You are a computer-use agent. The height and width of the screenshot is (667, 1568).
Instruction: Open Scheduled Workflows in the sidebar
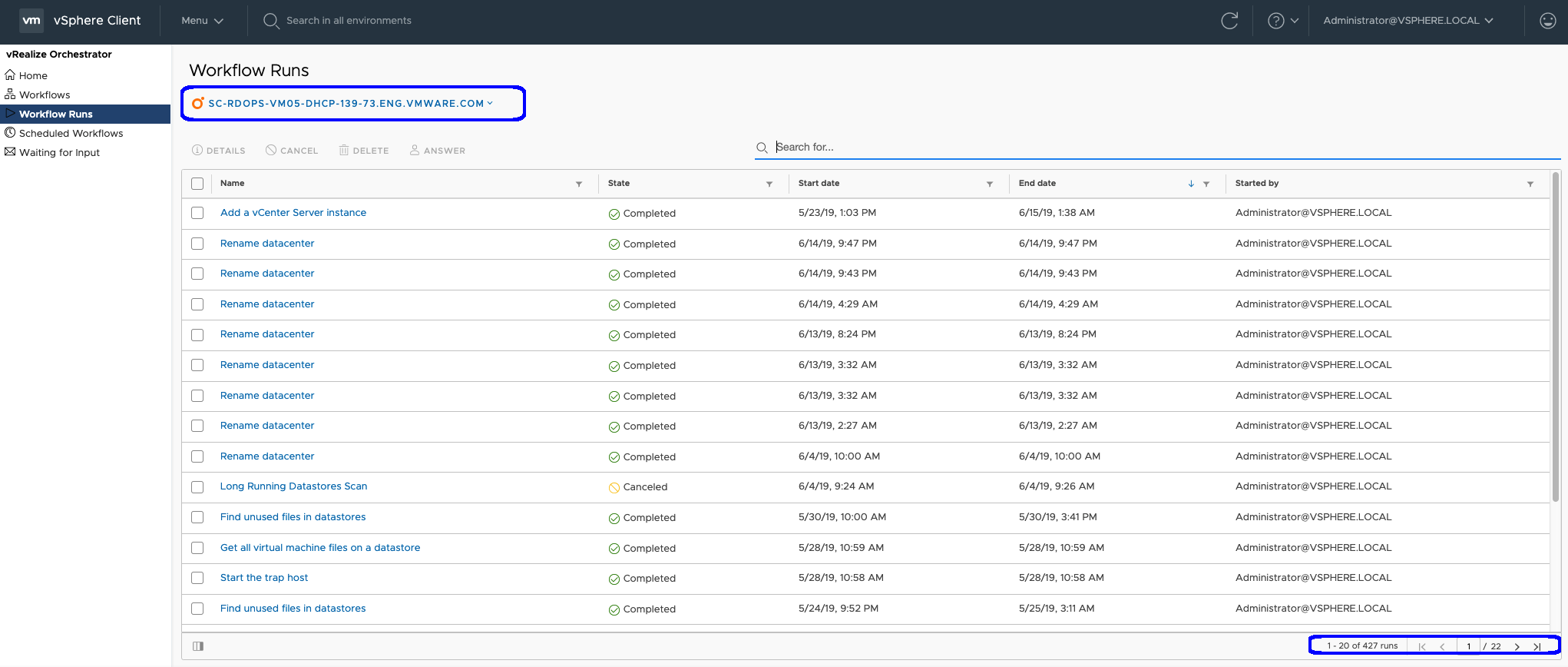pyautogui.click(x=71, y=133)
